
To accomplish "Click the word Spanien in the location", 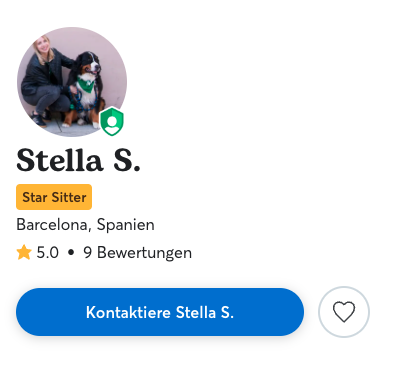I will coord(126,225).
